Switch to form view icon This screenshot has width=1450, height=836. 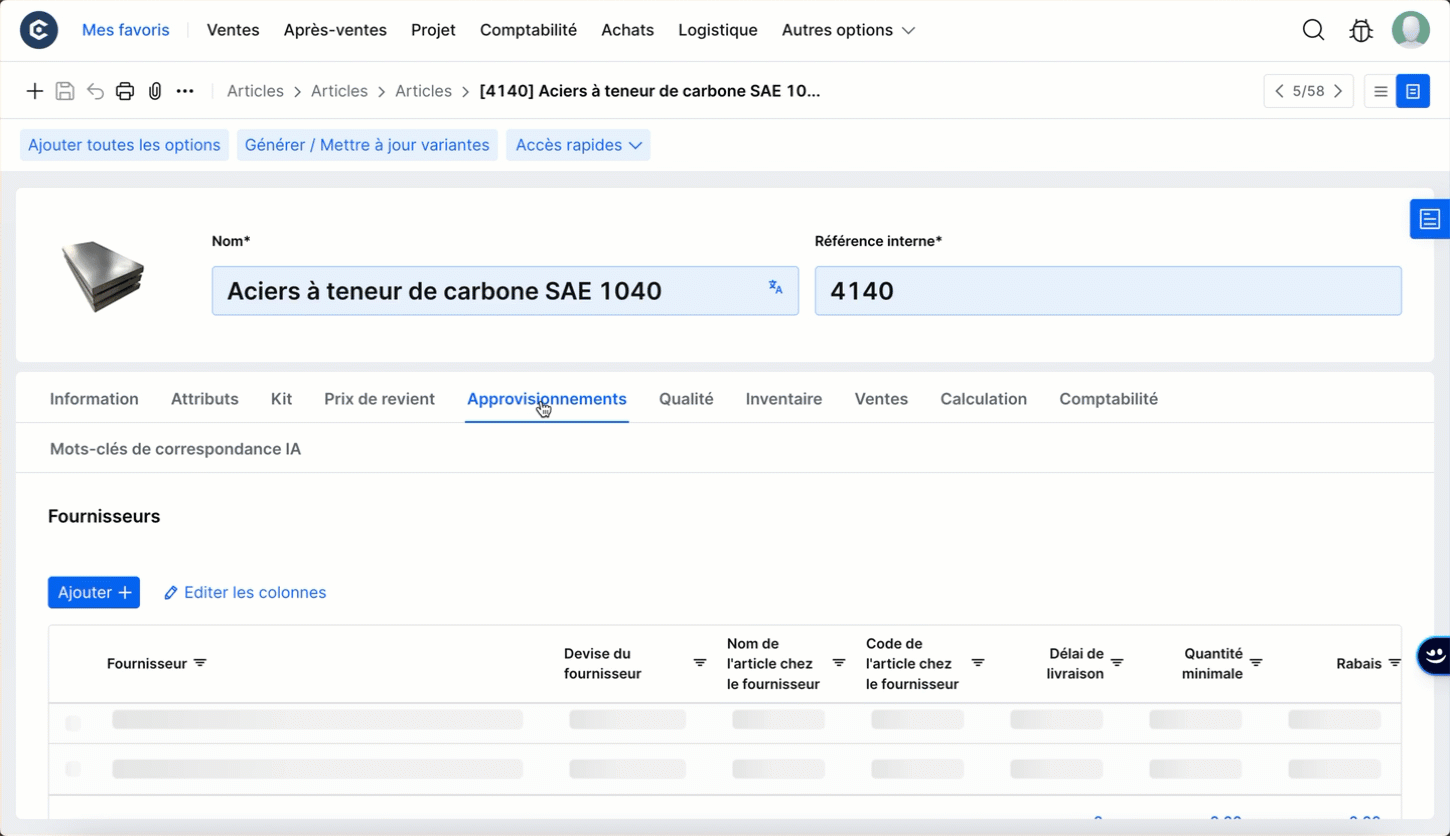click(x=1413, y=91)
